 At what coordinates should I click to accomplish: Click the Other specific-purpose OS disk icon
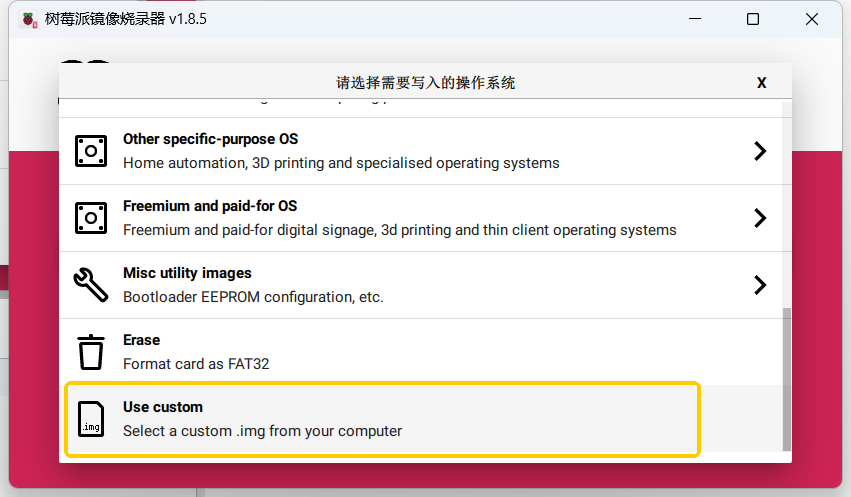(91, 151)
